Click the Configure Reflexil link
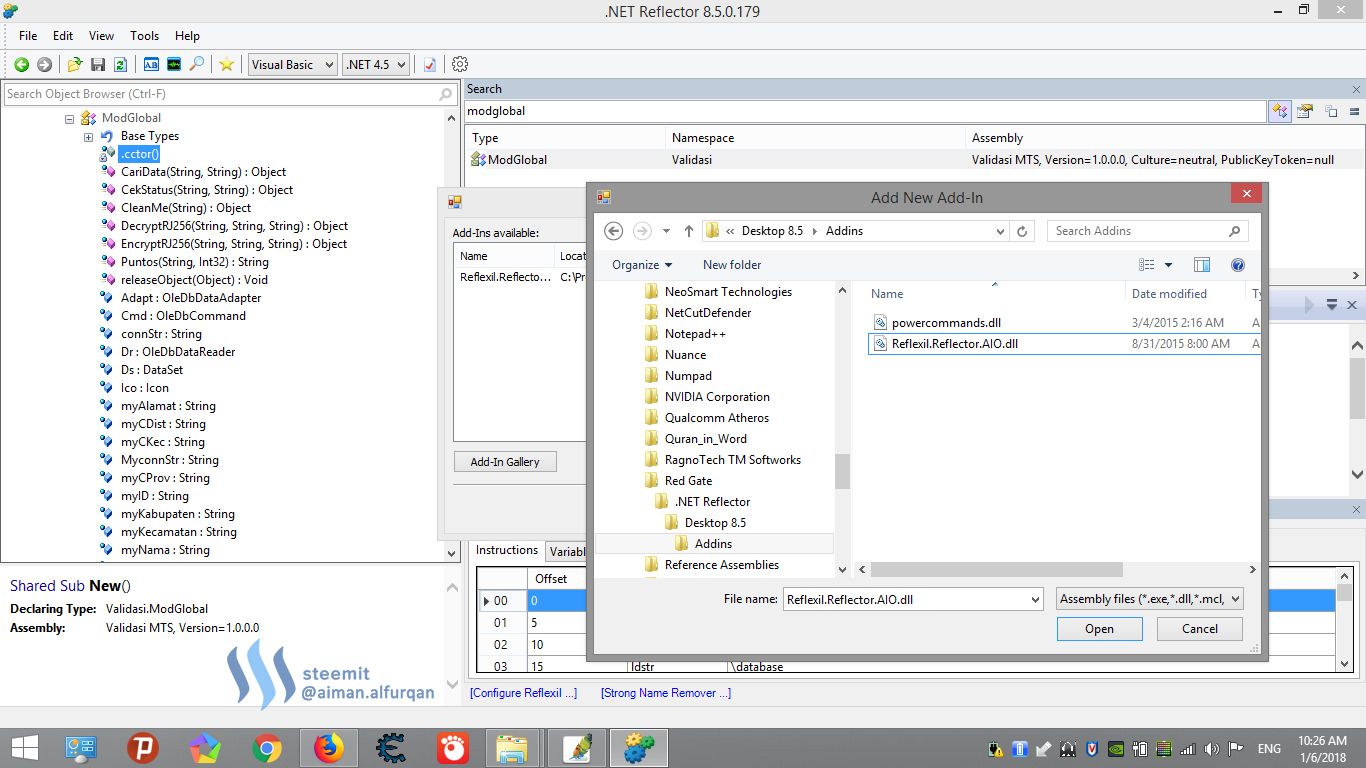 [524, 693]
